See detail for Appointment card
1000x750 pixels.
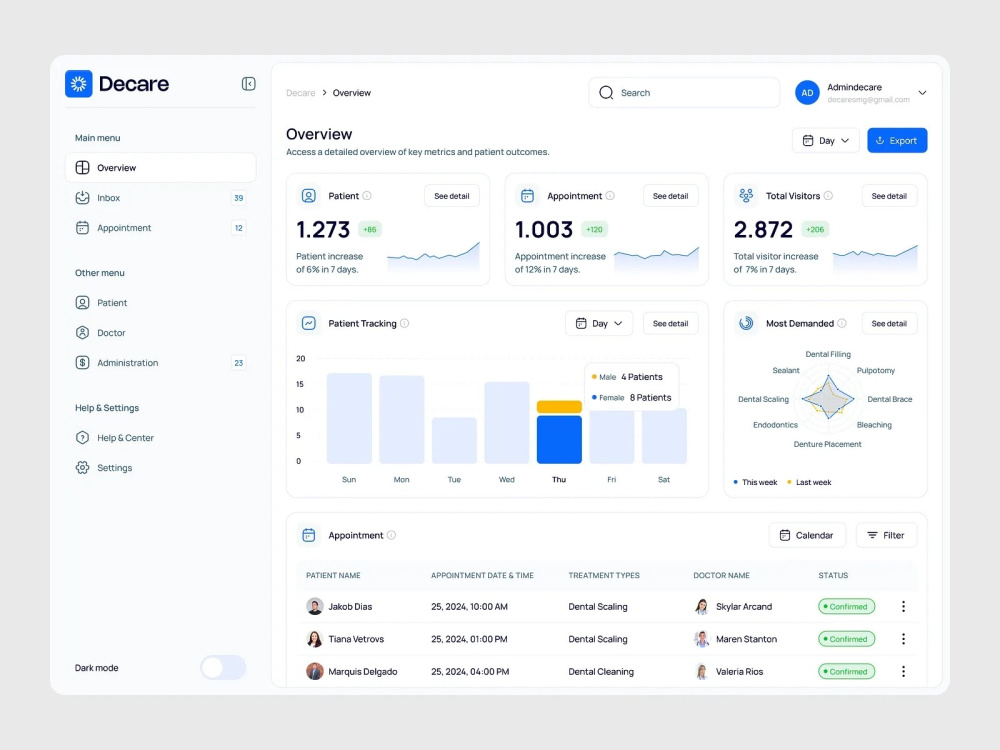[x=670, y=196]
